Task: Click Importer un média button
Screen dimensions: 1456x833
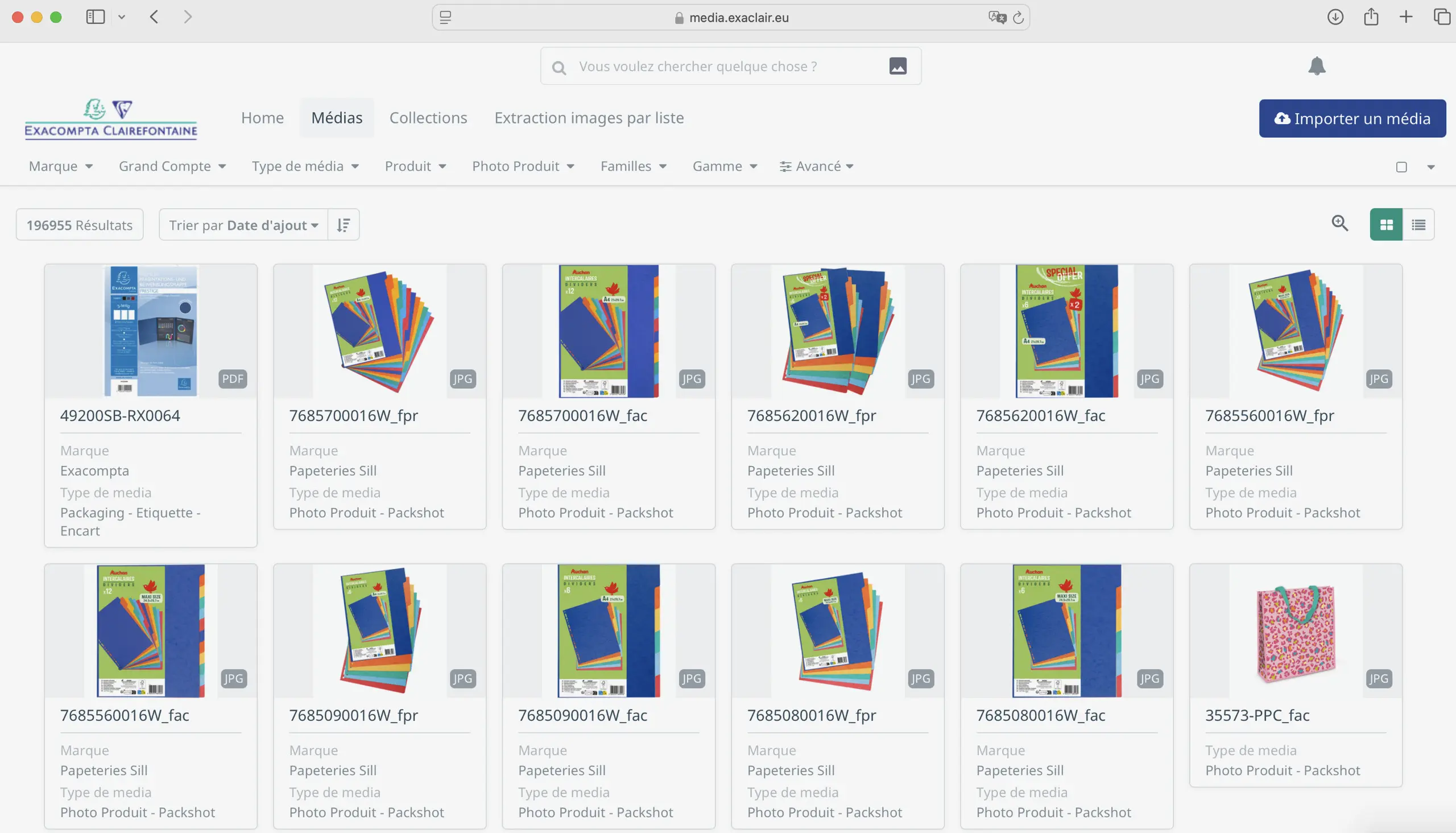Action: (x=1352, y=118)
